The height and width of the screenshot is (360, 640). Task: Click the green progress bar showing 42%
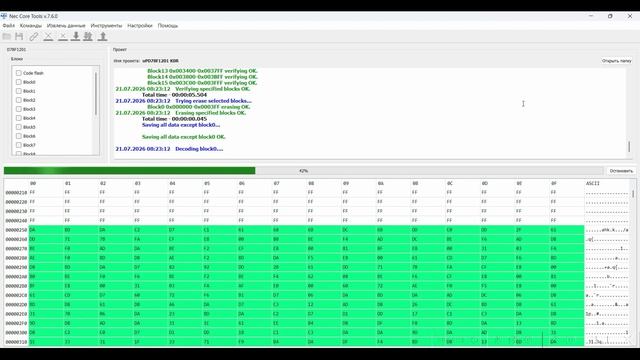coord(303,171)
